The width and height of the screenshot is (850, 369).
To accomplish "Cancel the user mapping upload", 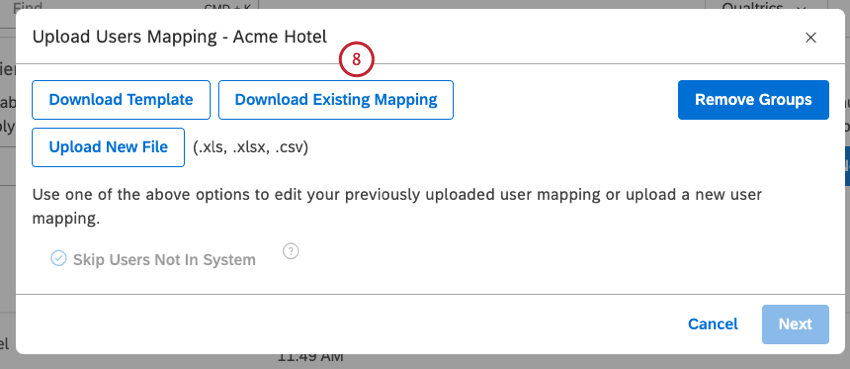I will tap(713, 324).
